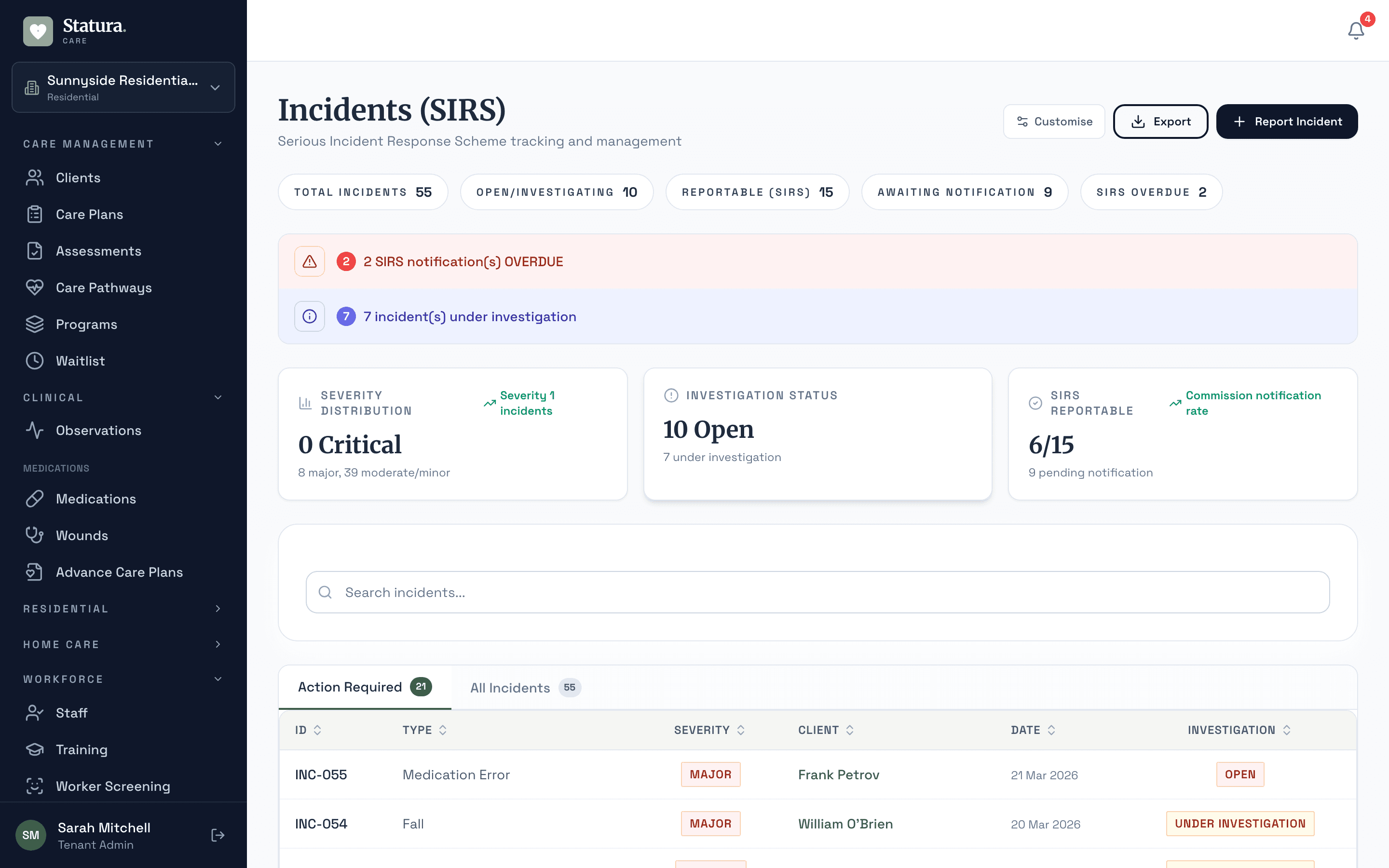
Task: Open the Clients section in the sidebar
Action: pyautogui.click(x=78, y=177)
